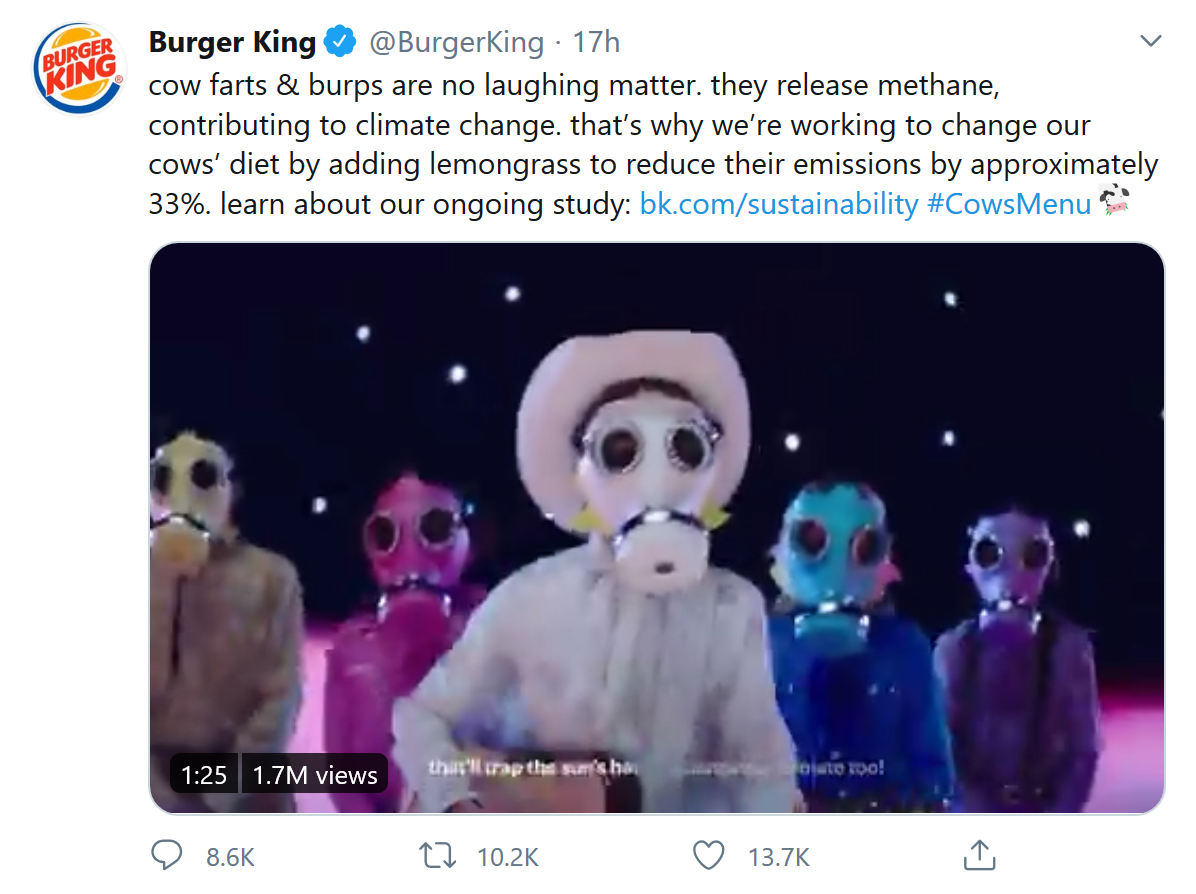1196x894 pixels.
Task: Open the share tweet upload icon
Action: 979,855
